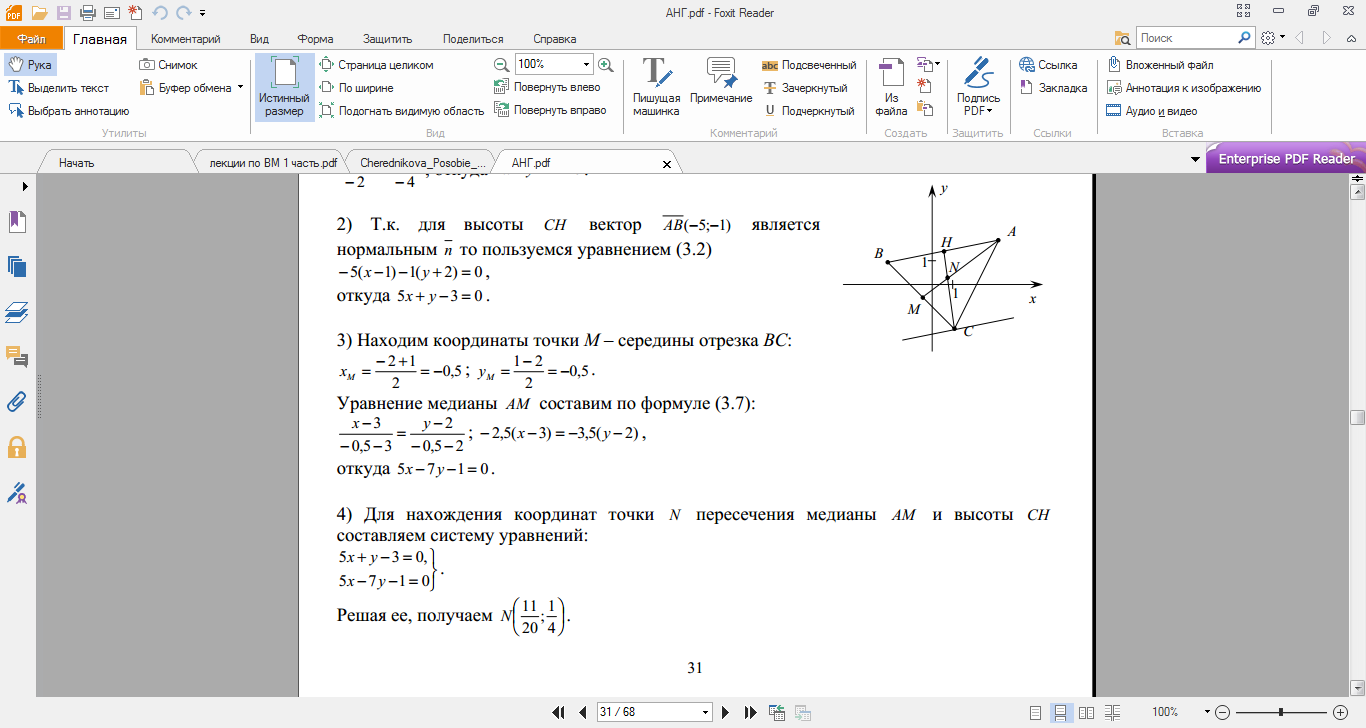Insert Аудио и видео
Image resolution: width=1366 pixels, height=728 pixels.
click(1153, 111)
